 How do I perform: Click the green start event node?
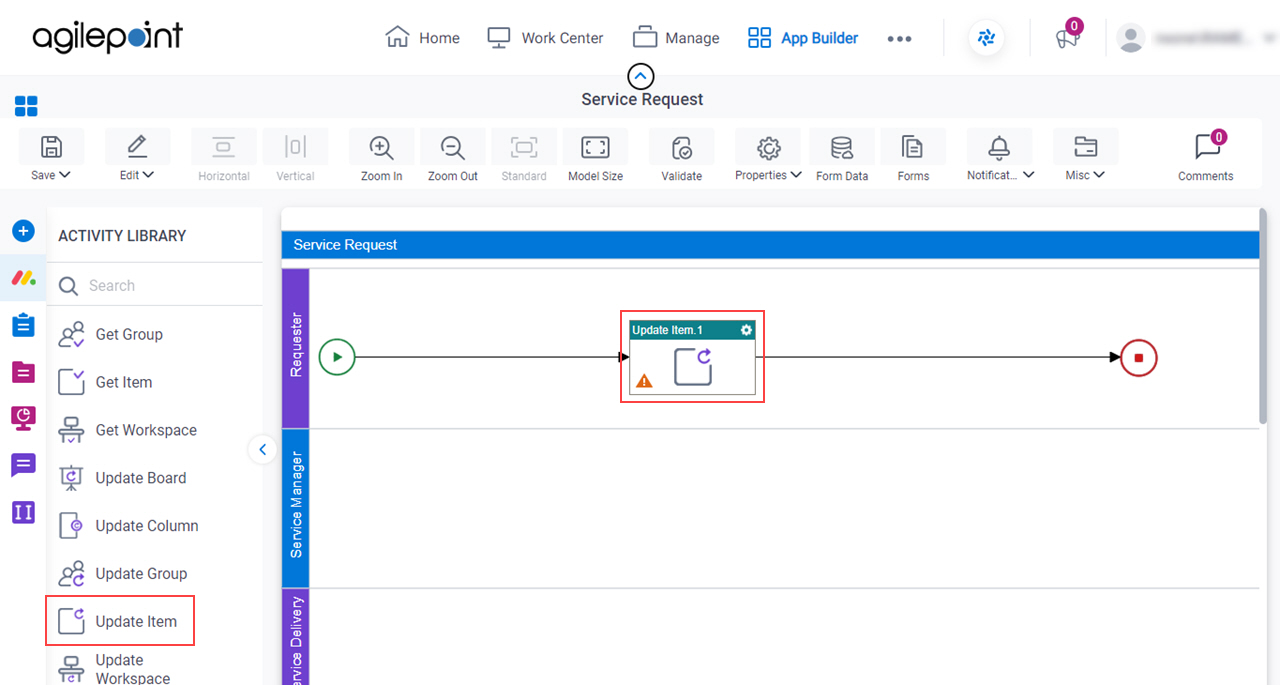click(x=337, y=357)
